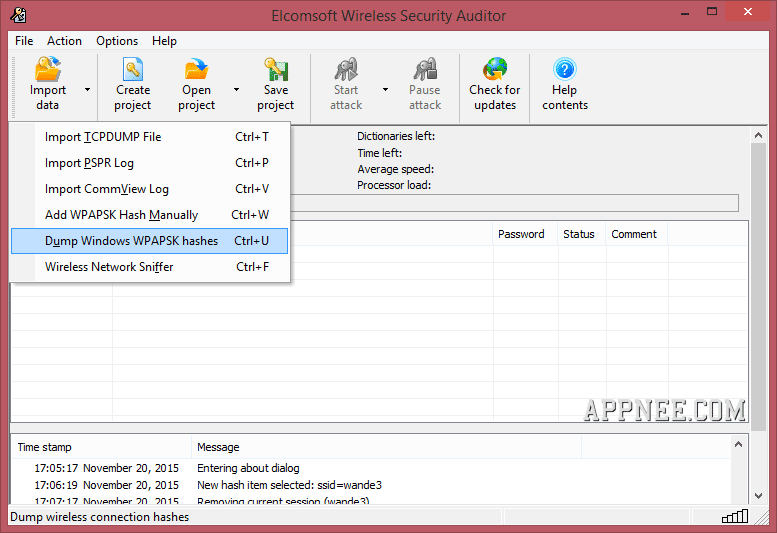Image resolution: width=777 pixels, height=533 pixels.
Task: Open the Options menu
Action: pos(117,41)
